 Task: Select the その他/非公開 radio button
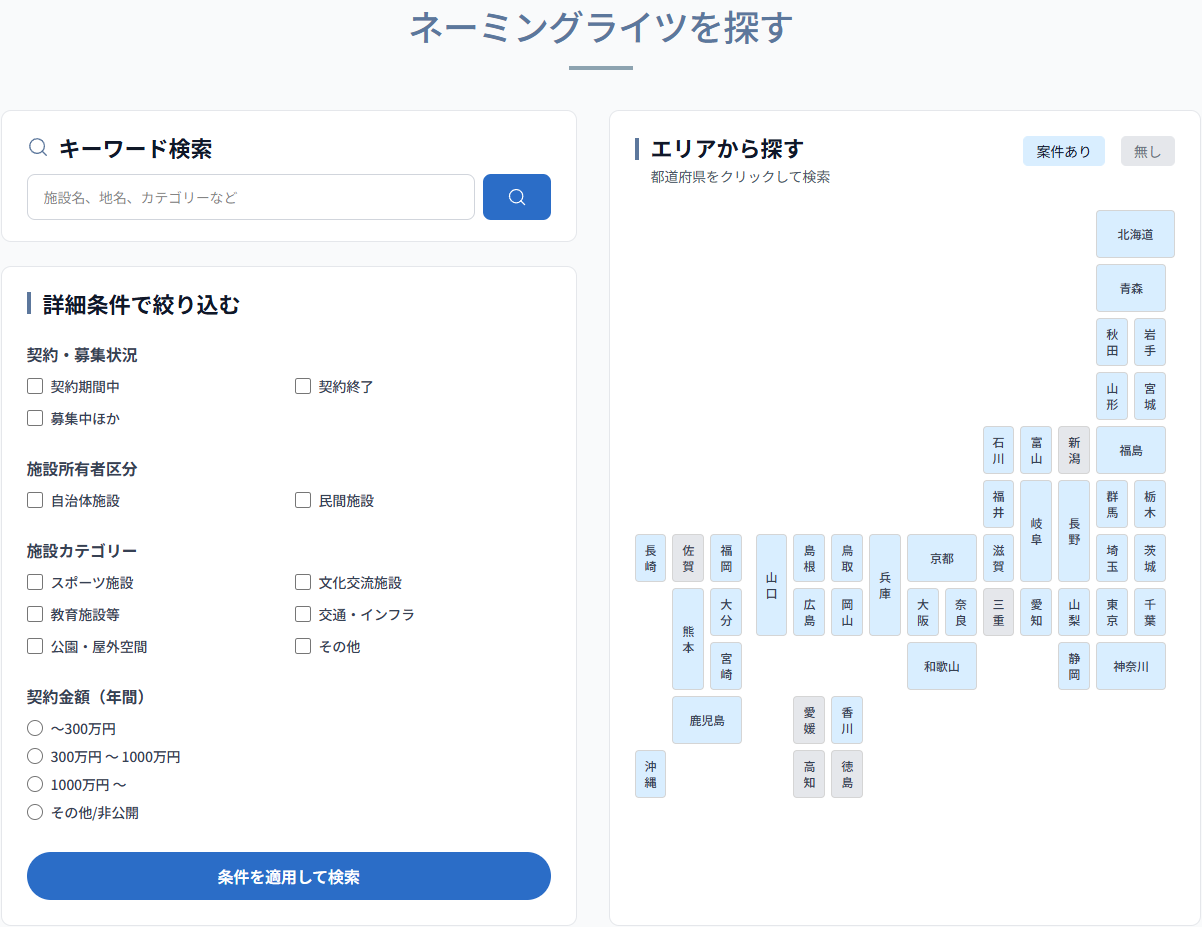coord(35,812)
